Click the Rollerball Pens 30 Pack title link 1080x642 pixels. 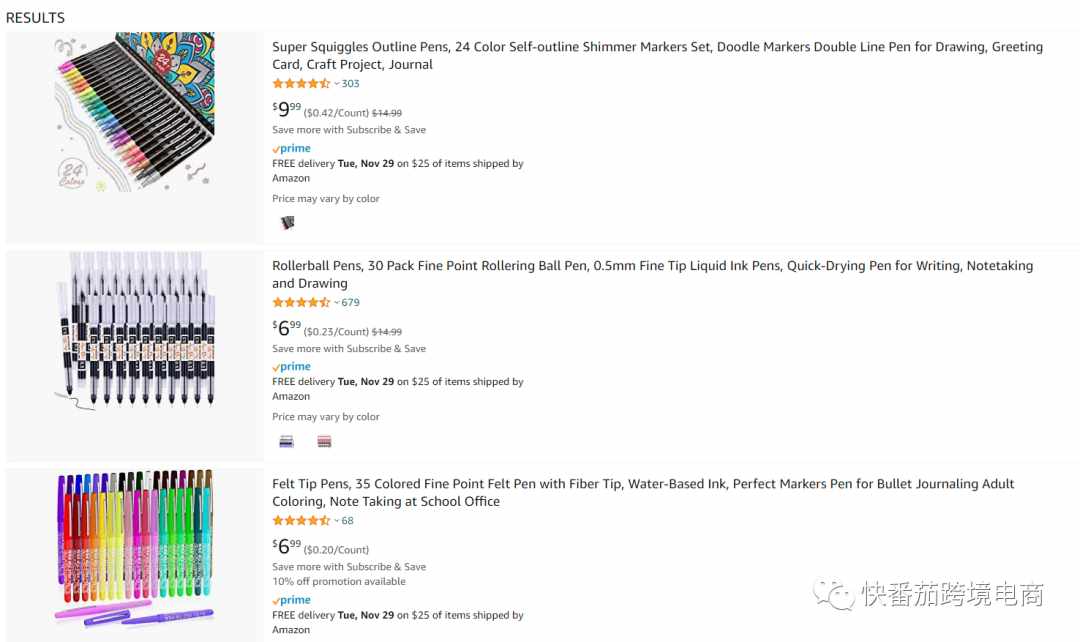[x=652, y=274]
